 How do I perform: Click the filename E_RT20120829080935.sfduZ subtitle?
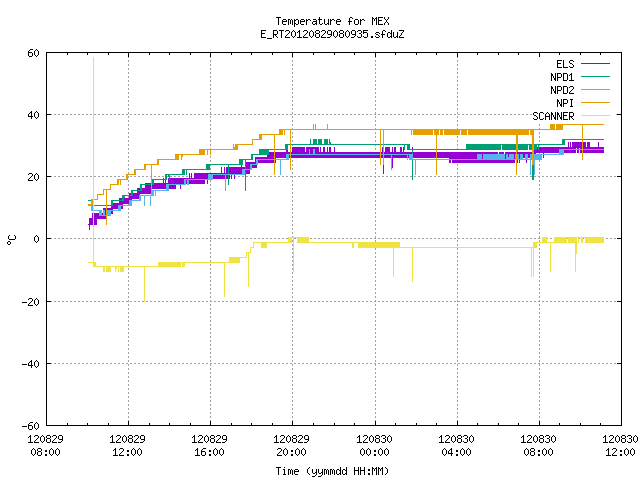[332, 34]
